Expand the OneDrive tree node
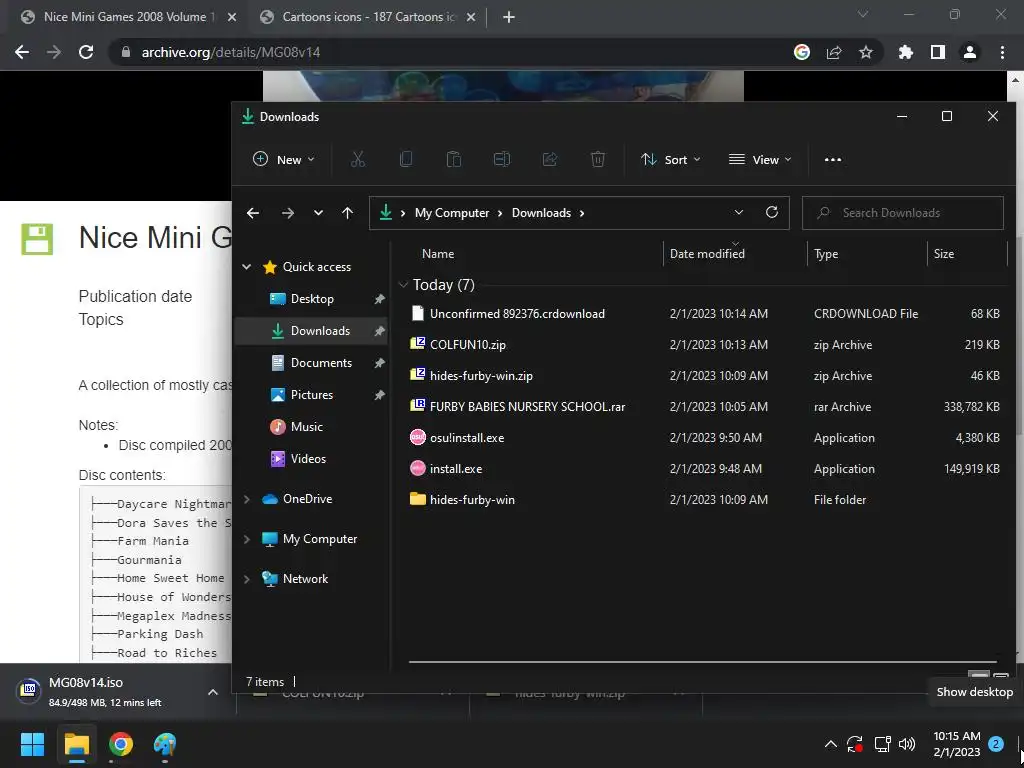Image resolution: width=1024 pixels, height=768 pixels. tap(247, 499)
